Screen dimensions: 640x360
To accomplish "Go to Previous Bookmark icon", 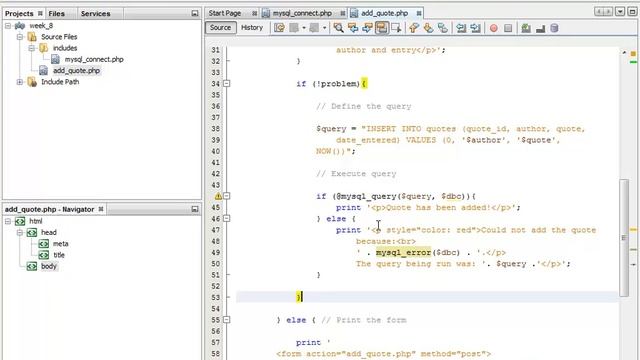I will [x=414, y=28].
